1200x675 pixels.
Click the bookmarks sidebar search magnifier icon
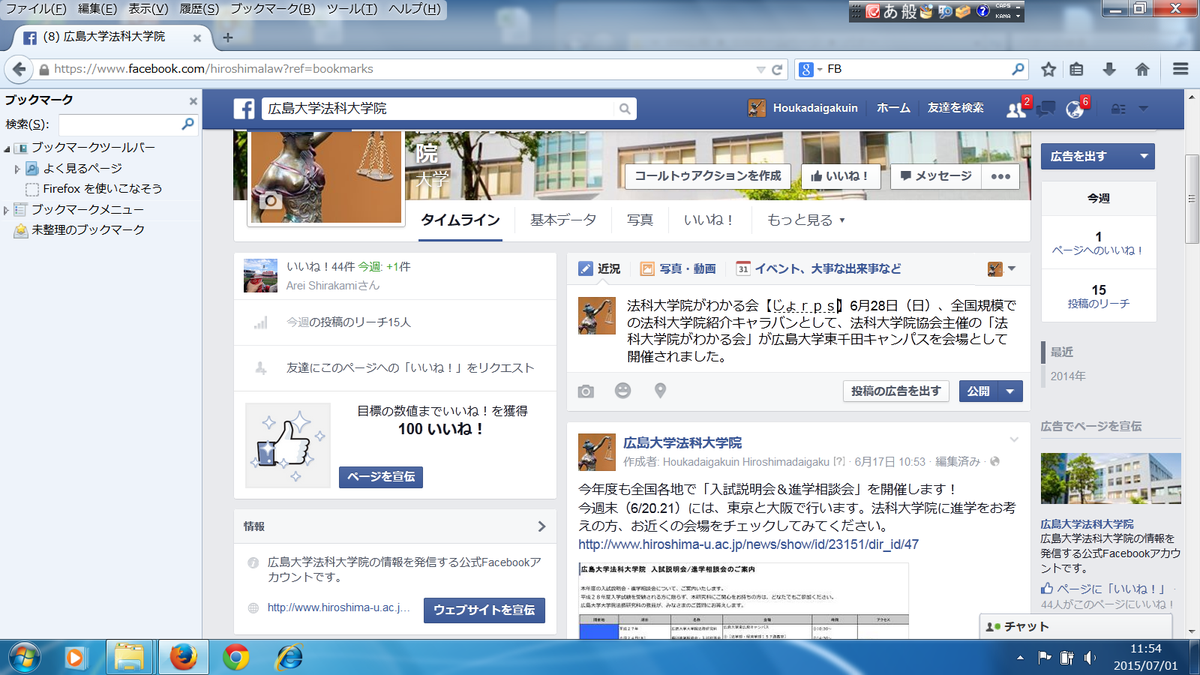(x=187, y=125)
